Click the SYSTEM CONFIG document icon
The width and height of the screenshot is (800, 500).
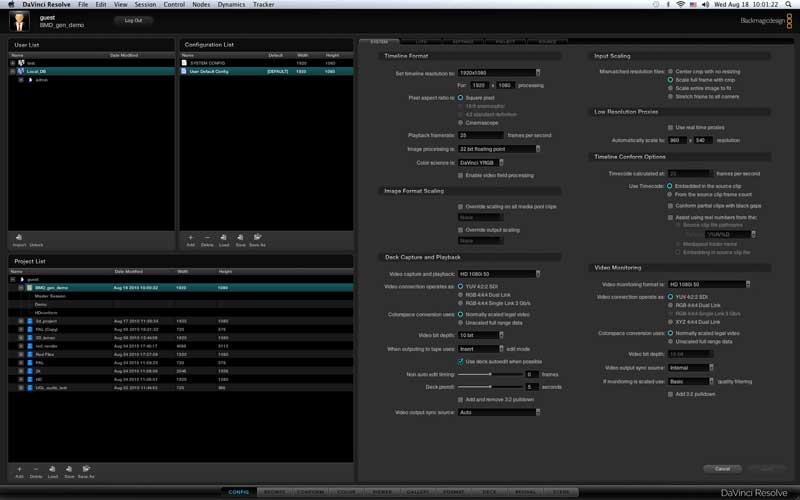[x=184, y=63]
